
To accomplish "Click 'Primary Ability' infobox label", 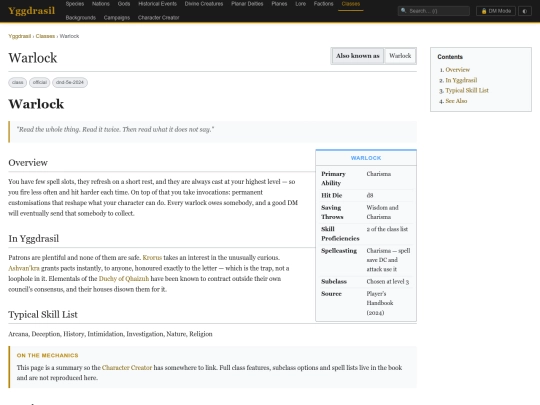I will [333, 178].
